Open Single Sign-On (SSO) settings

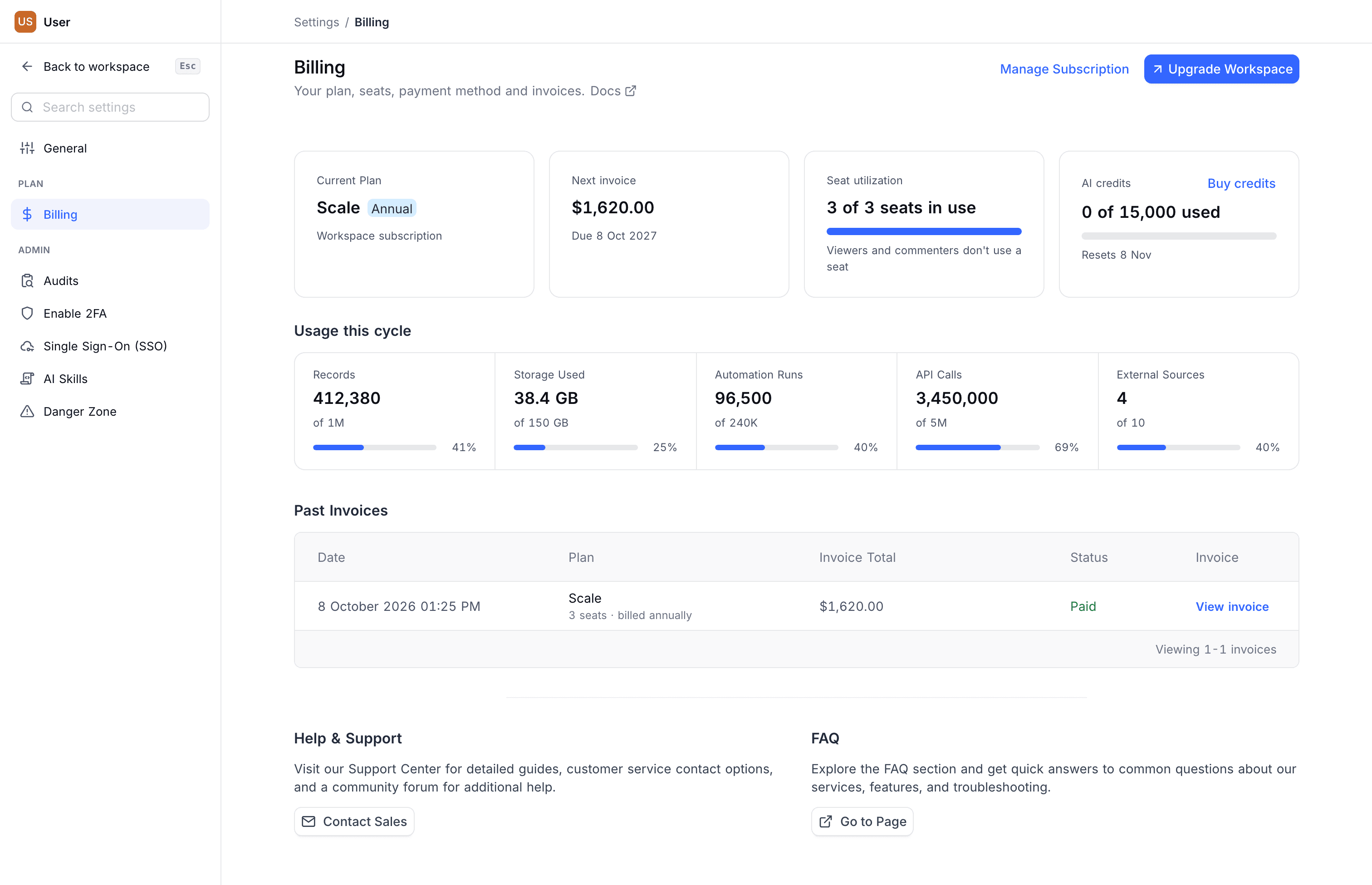pos(110,347)
